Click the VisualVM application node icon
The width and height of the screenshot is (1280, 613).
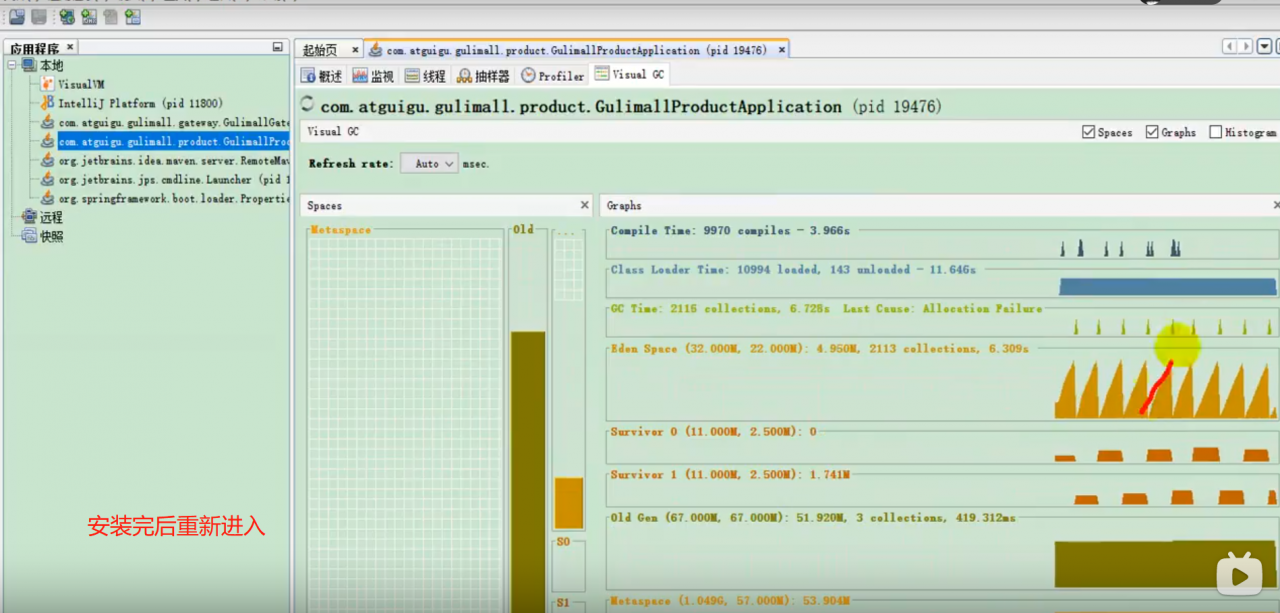[47, 84]
